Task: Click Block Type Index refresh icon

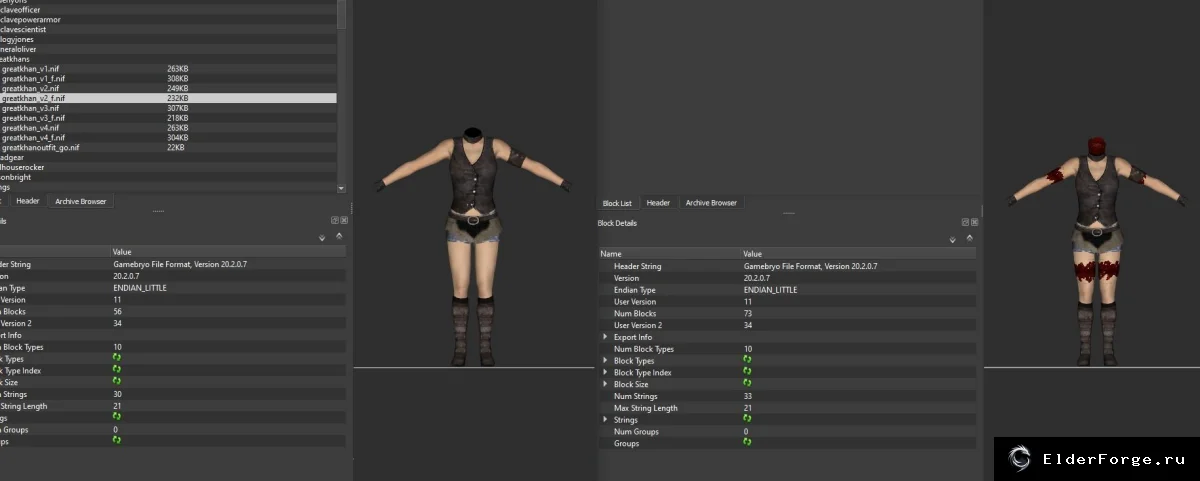Action: 747,372
